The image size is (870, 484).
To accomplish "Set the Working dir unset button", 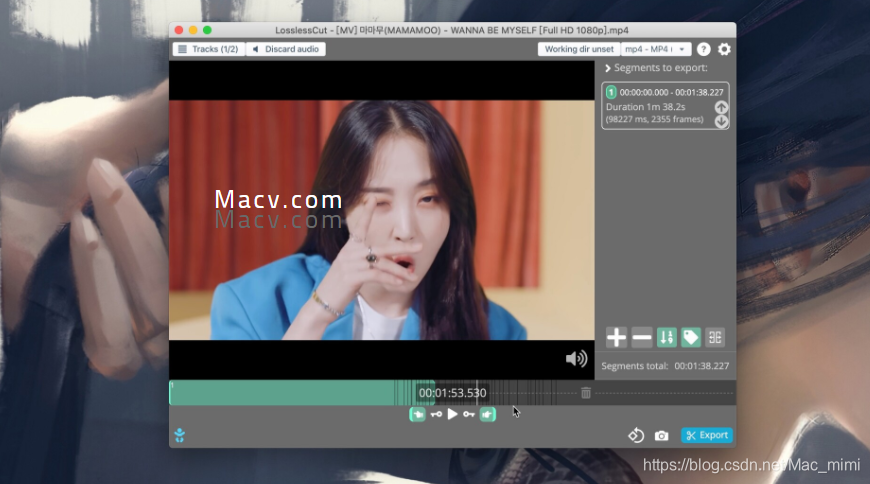I will click(579, 49).
